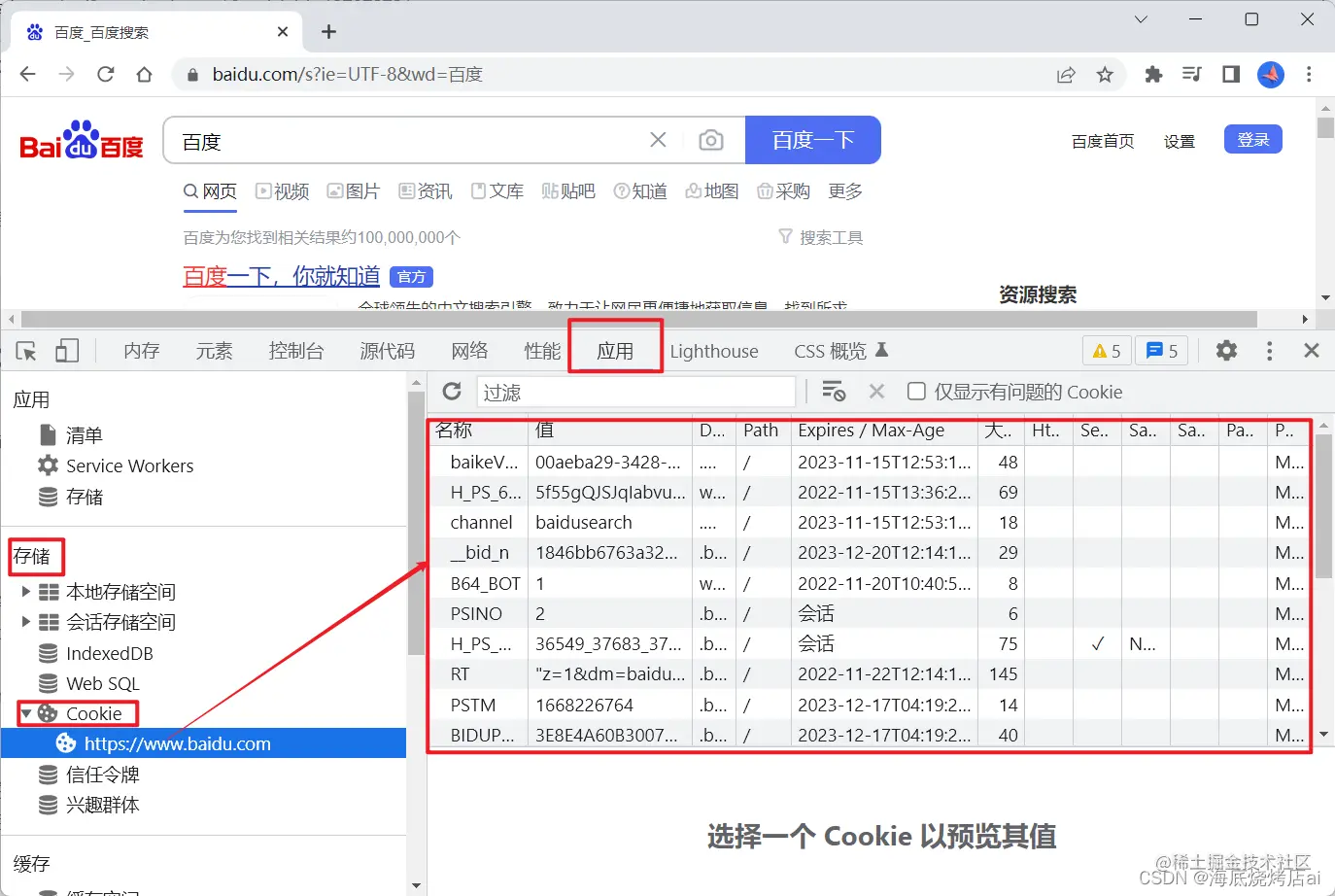The image size is (1335, 896).
Task: Open DevTools settings gear icon
Action: click(x=1226, y=351)
